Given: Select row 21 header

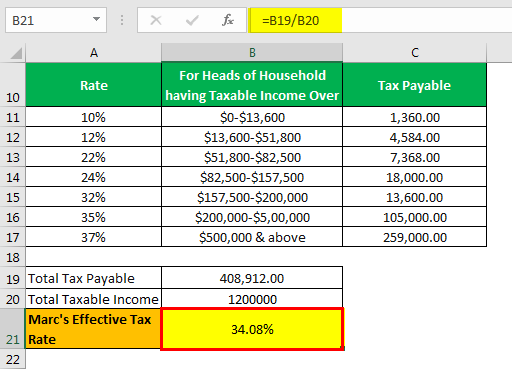Looking at the screenshot, I should tap(13, 329).
